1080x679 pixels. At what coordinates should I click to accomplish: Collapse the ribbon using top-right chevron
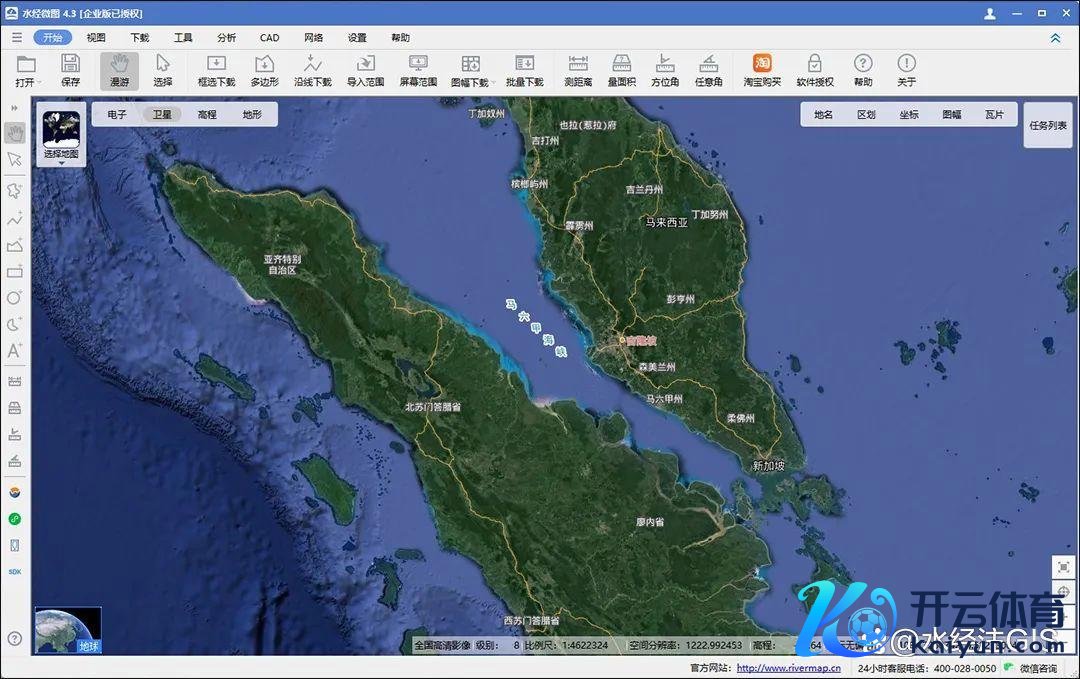click(x=1055, y=38)
